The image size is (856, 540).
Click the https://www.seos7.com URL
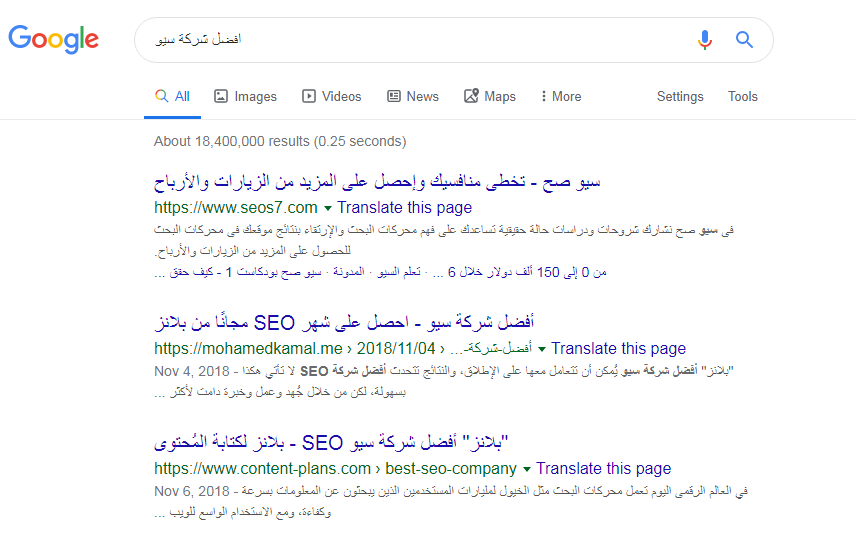(x=236, y=207)
